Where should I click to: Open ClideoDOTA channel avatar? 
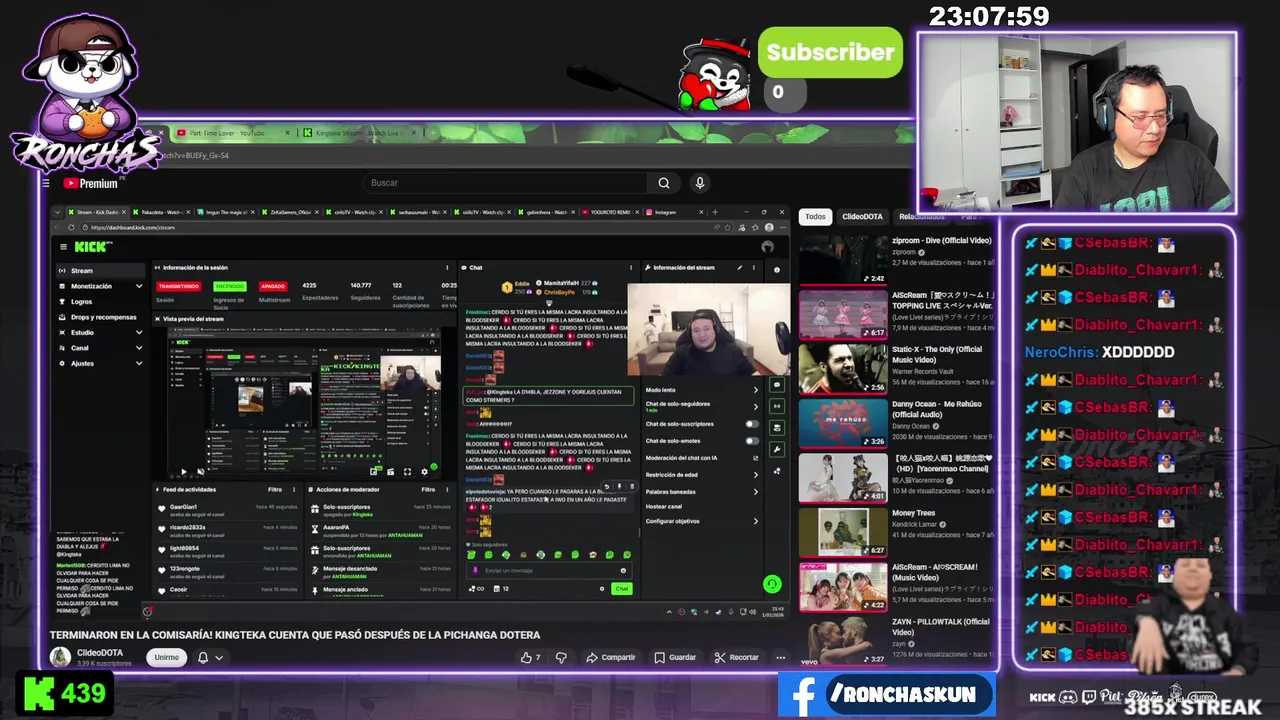click(61, 657)
